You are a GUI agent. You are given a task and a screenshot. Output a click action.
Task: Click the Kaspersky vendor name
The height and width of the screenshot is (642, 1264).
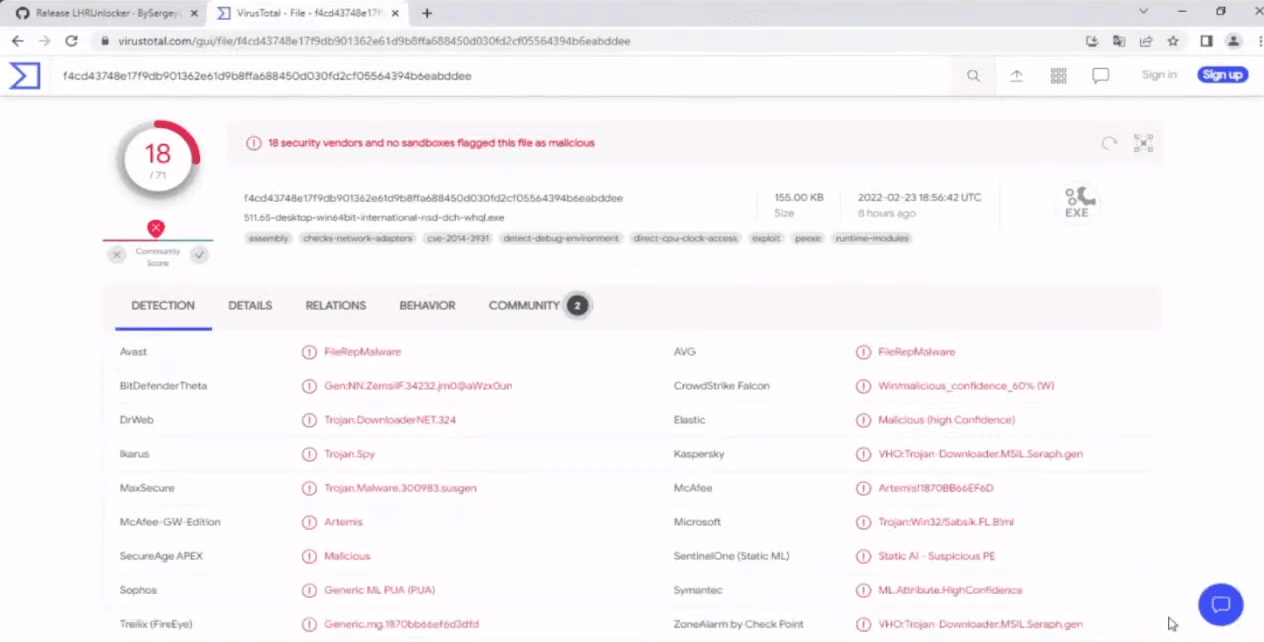699,454
